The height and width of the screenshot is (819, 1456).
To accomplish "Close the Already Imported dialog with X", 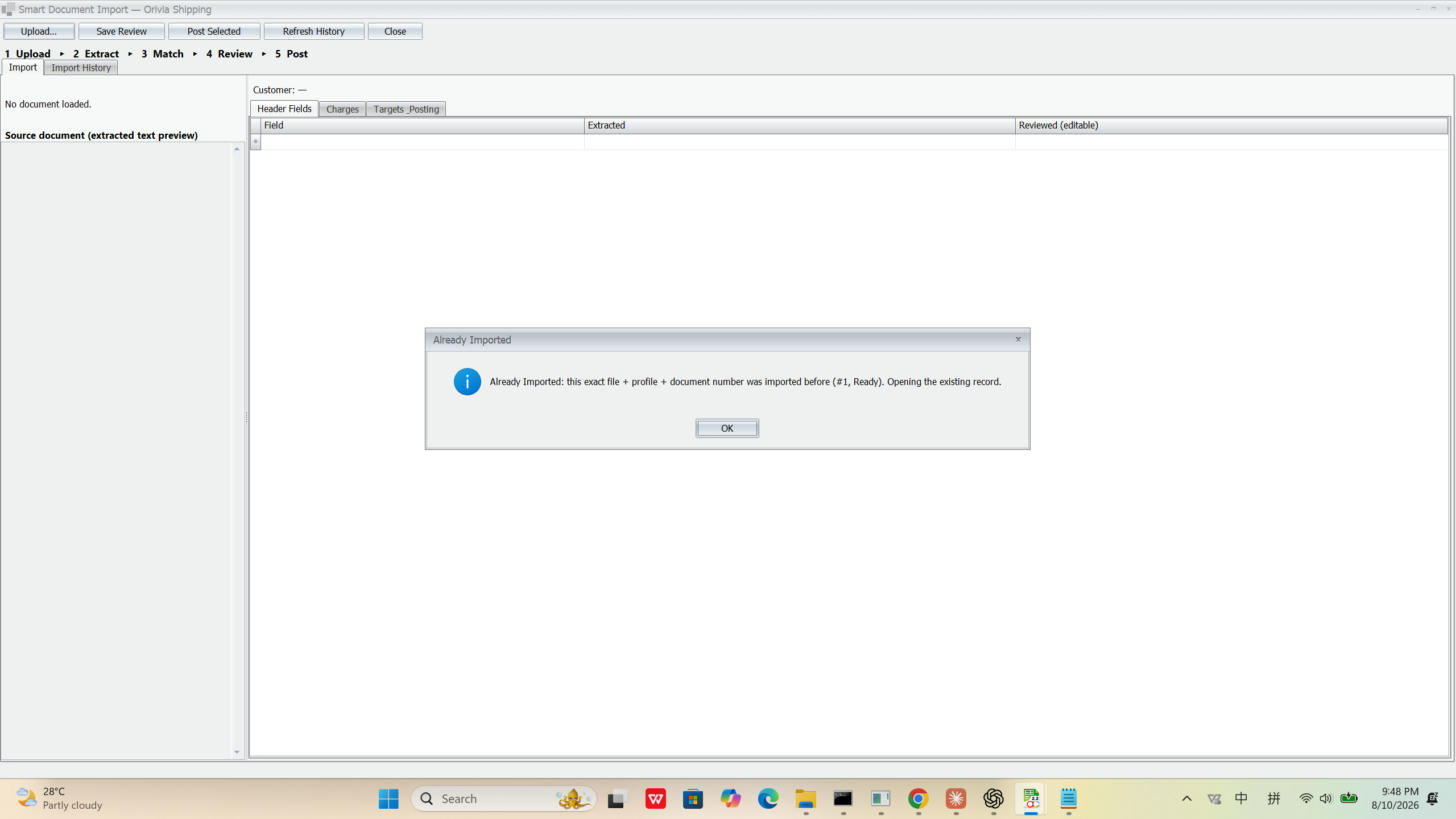I will pos(1018,339).
